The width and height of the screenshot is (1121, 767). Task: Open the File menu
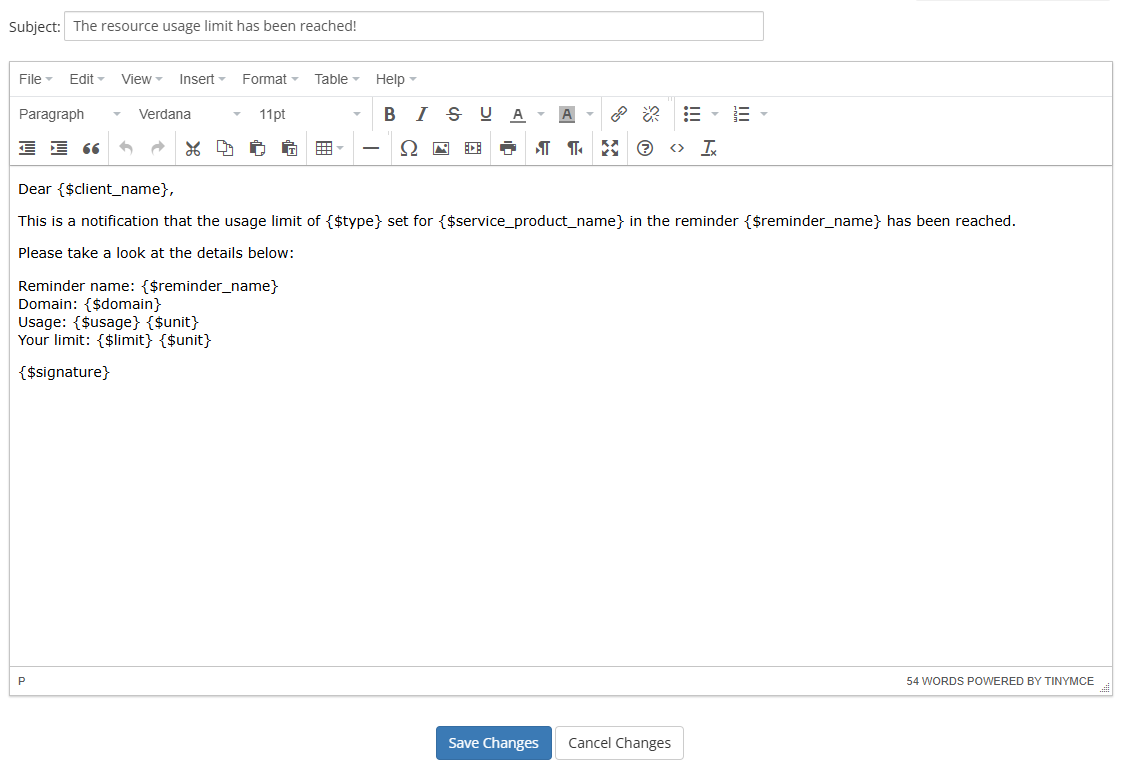pyautogui.click(x=36, y=79)
